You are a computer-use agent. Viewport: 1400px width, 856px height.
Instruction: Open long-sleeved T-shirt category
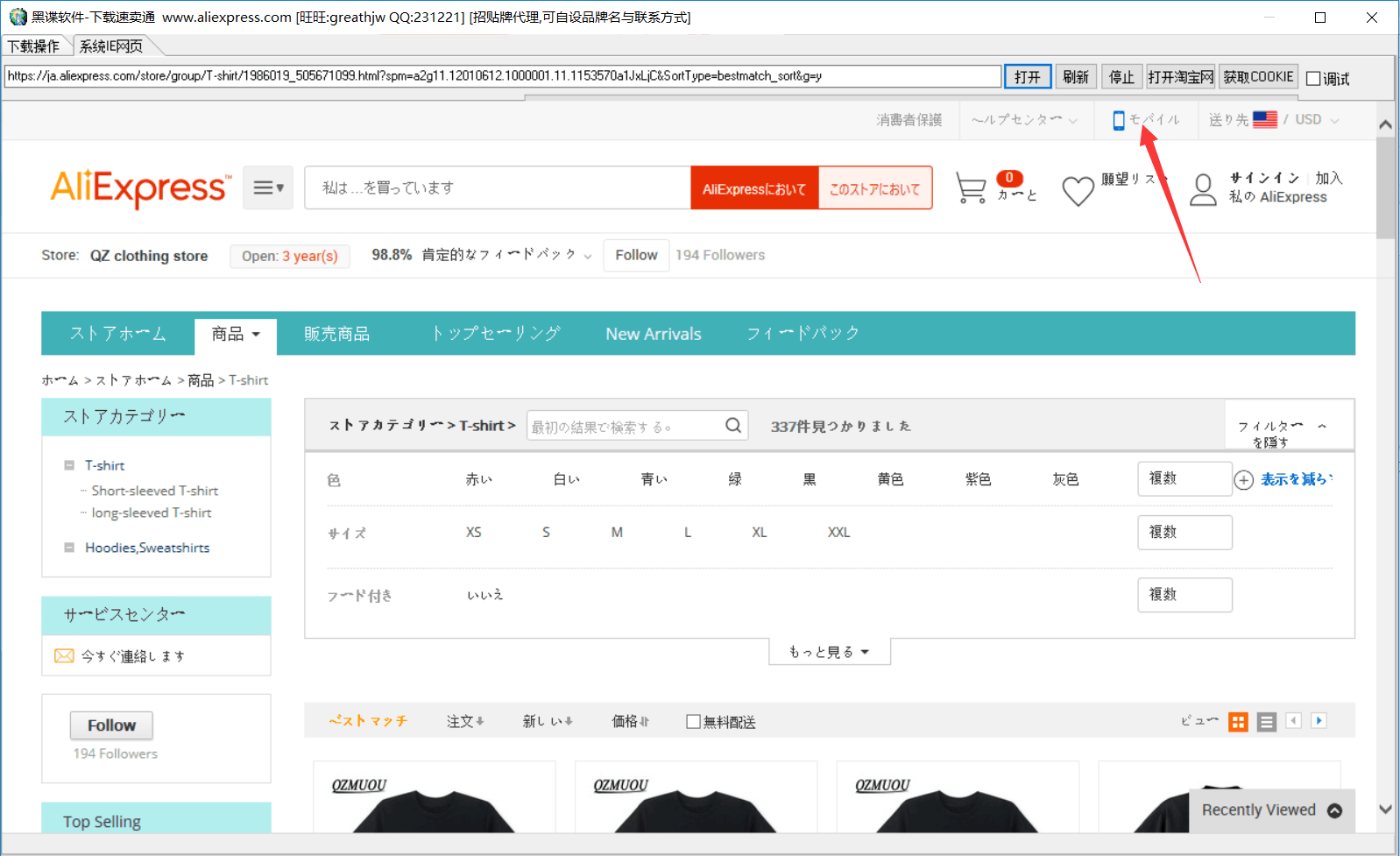tap(152, 513)
